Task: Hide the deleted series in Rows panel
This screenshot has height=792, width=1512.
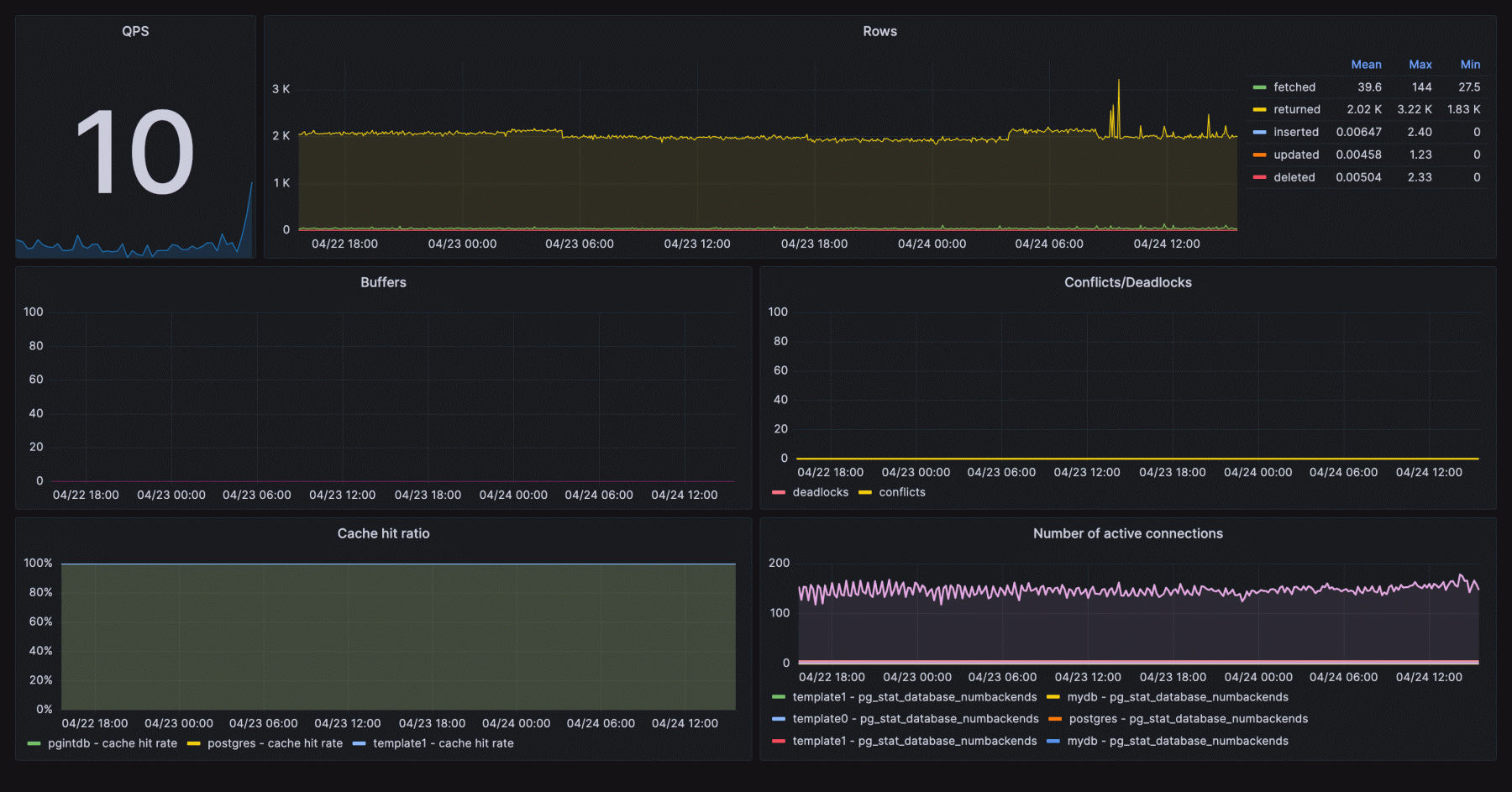Action: coord(1294,177)
